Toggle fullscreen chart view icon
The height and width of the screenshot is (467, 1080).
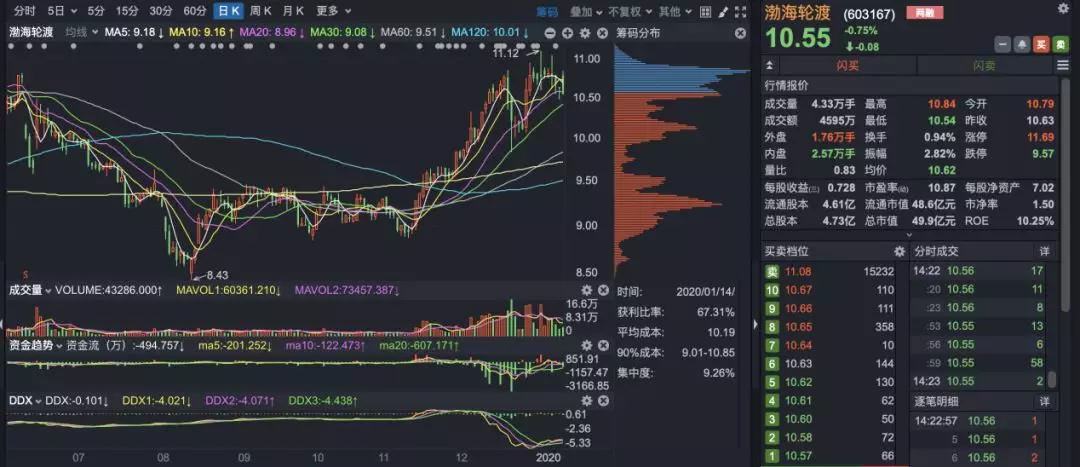click(x=738, y=11)
